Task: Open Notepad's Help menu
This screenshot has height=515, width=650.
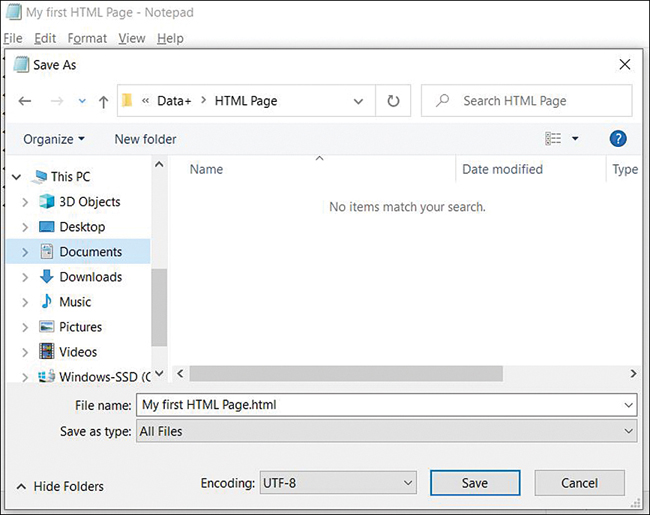Action: (x=170, y=38)
